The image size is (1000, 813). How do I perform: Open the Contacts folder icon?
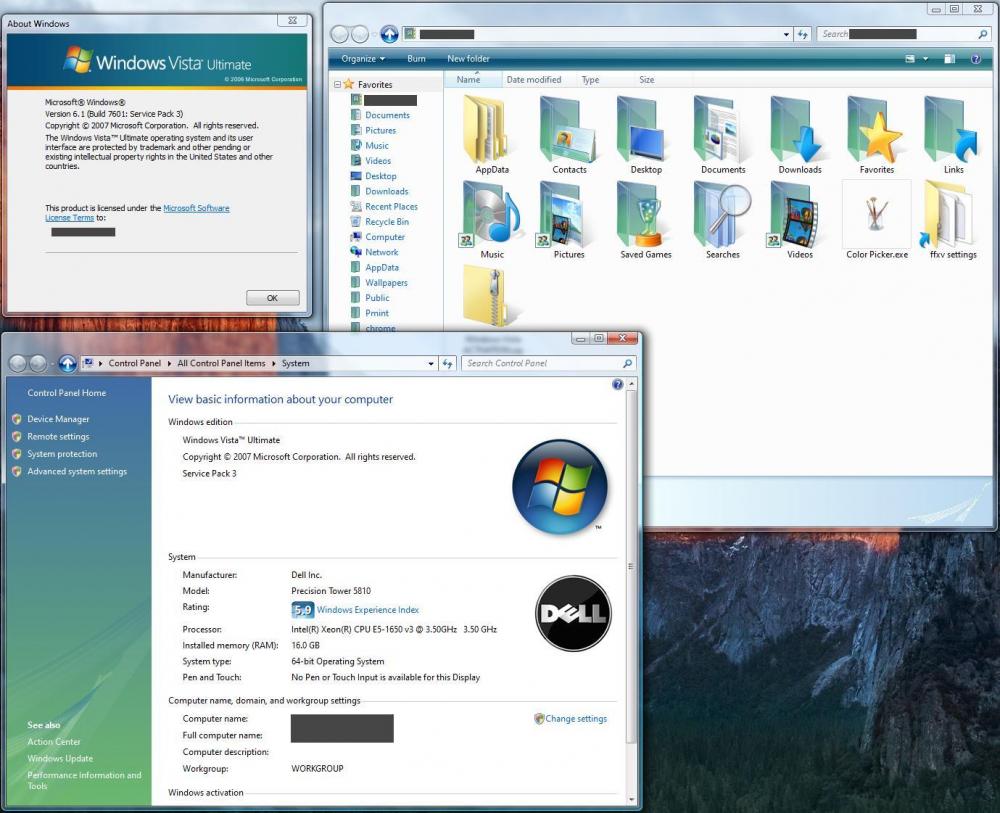[x=569, y=132]
